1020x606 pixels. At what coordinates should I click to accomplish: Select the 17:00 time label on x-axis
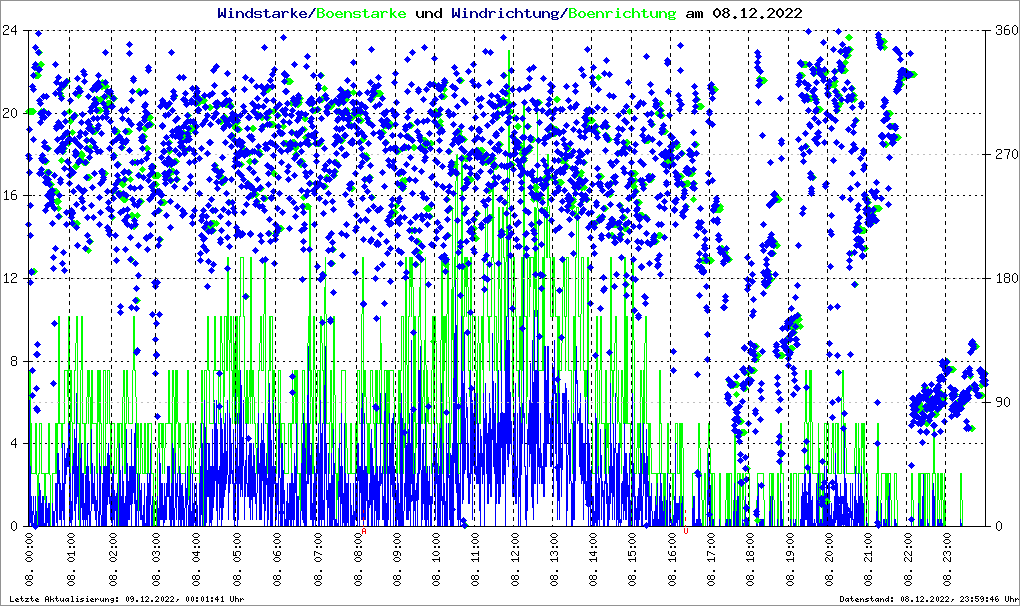point(711,560)
